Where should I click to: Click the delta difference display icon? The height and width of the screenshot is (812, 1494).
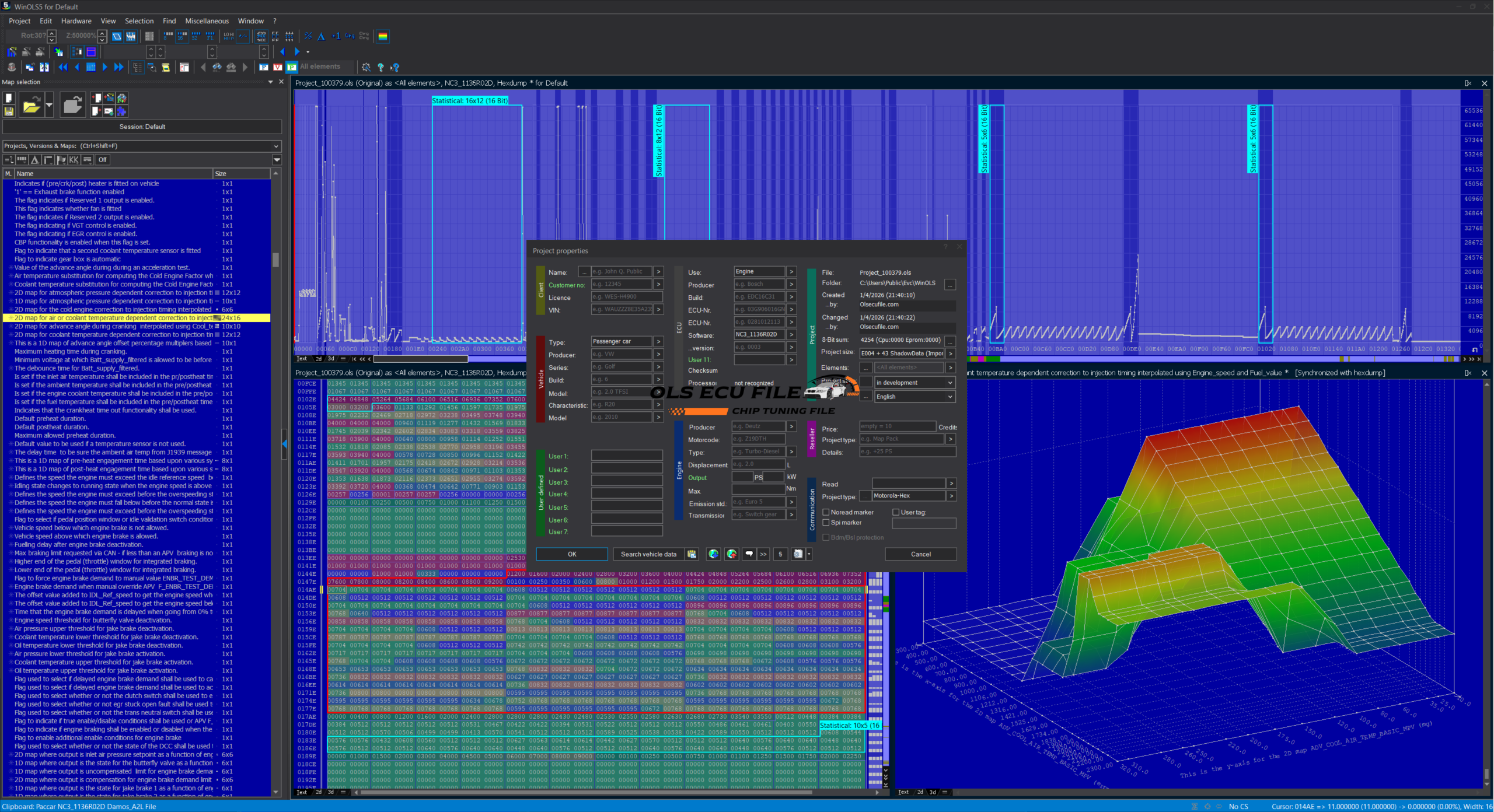tap(321, 36)
